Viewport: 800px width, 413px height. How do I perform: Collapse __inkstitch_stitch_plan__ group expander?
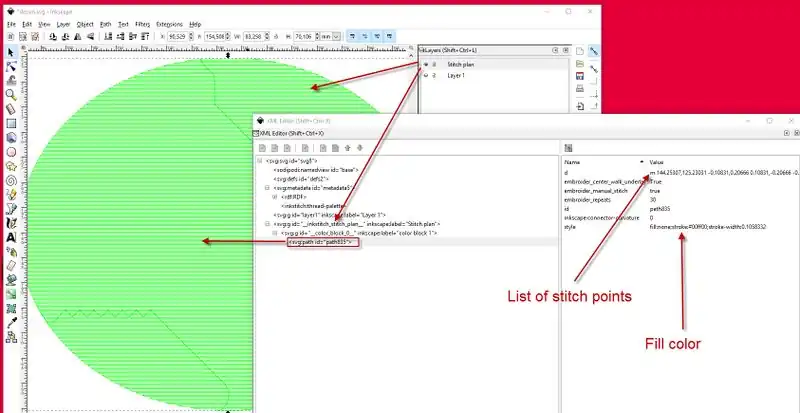tap(267, 224)
